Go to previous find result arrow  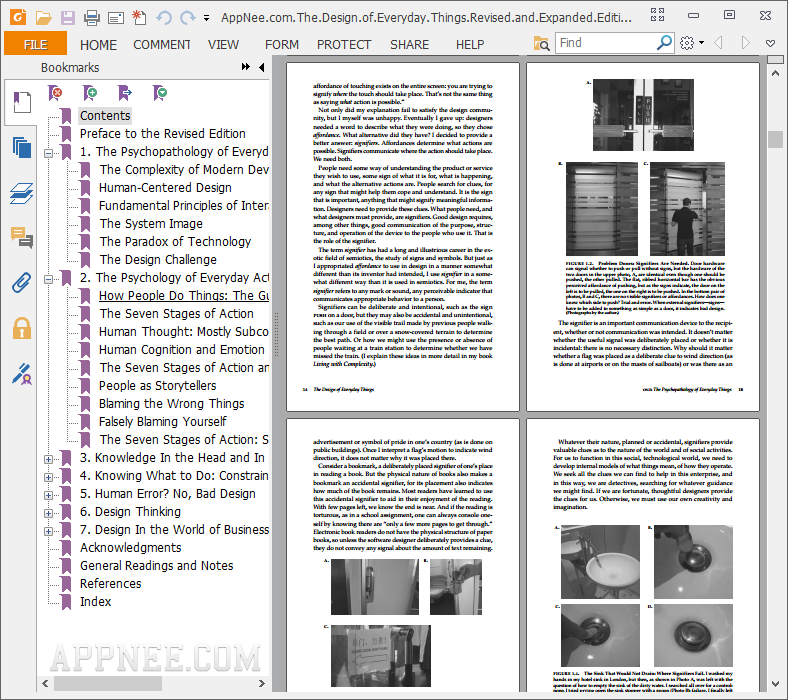pyautogui.click(x=718, y=43)
